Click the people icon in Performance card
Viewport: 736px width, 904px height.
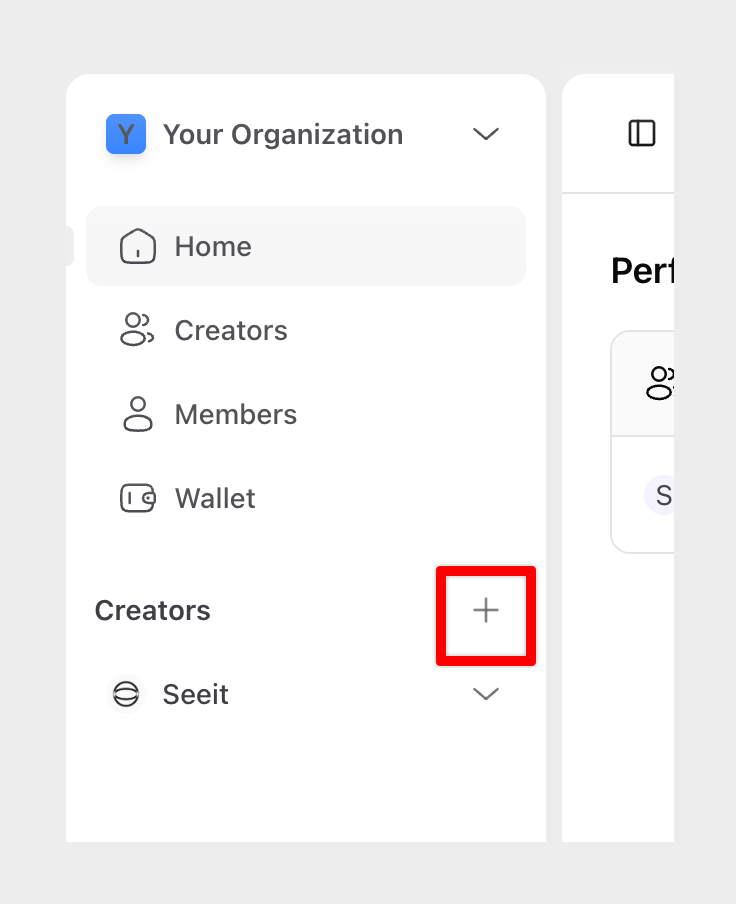tap(660, 382)
